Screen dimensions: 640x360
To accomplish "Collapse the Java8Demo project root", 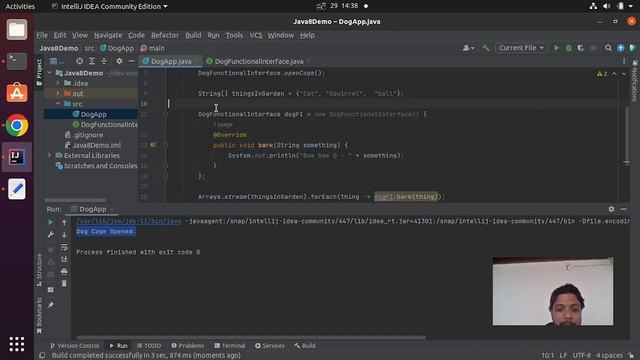I will click(50, 73).
